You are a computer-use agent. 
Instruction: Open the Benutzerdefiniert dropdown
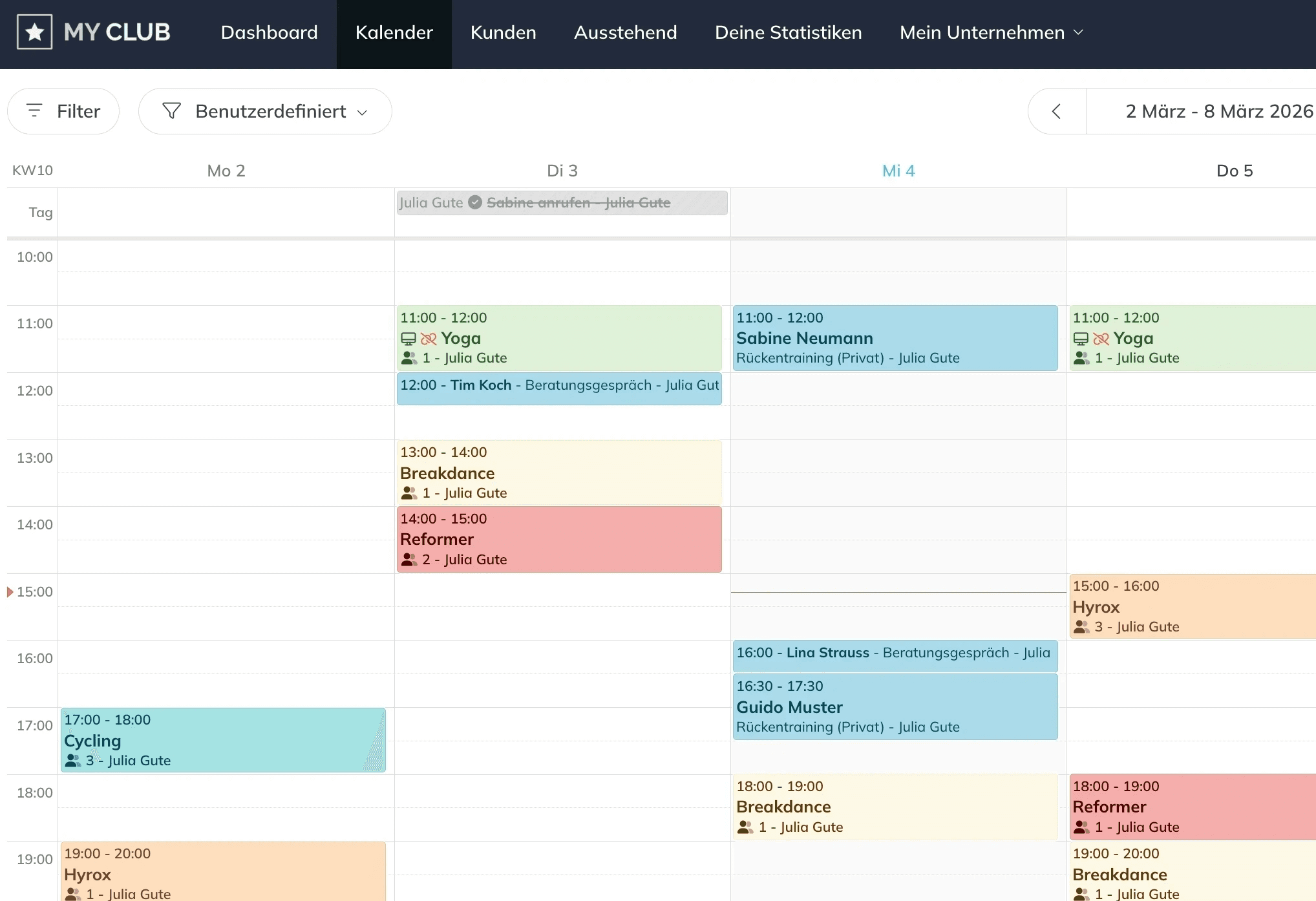pos(265,111)
